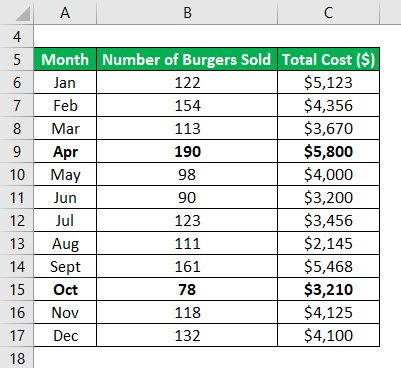Select the bold $5,800 cell
The height and width of the screenshot is (368, 401).
328,151
